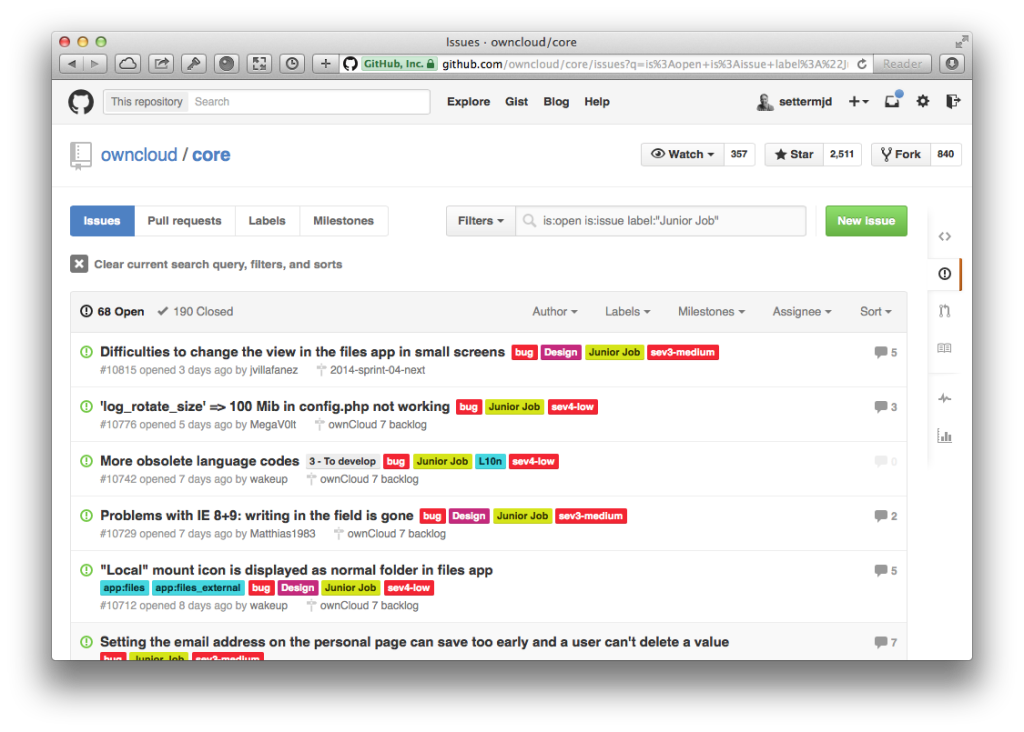
Task: Click the setterrmjd avatar icon
Action: point(764,101)
